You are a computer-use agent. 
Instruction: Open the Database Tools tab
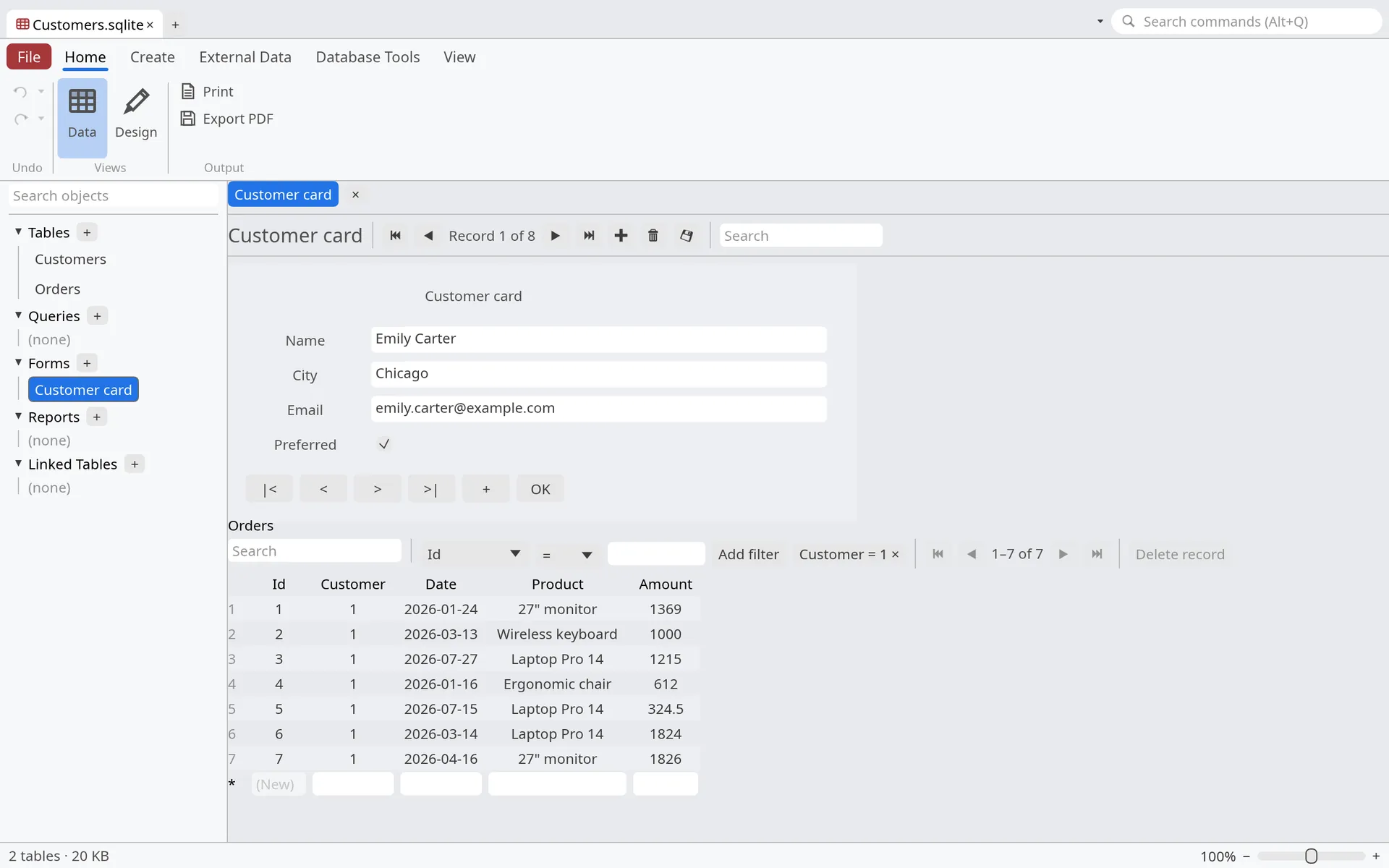[x=368, y=57]
